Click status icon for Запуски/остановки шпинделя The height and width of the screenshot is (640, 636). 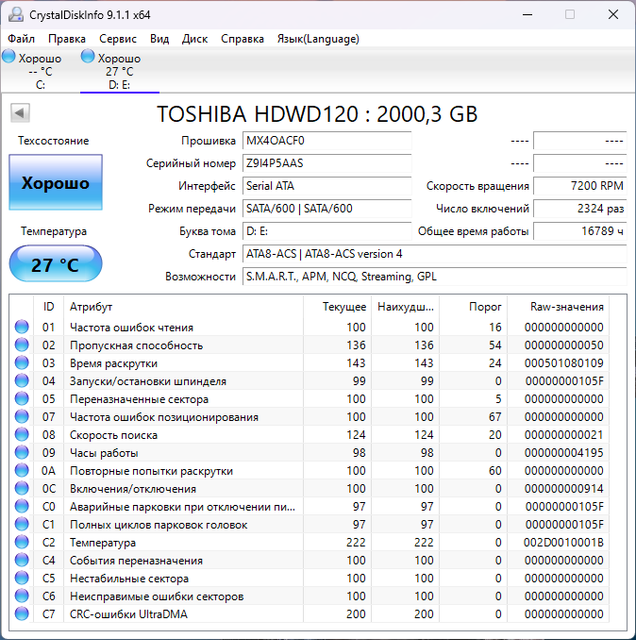click(x=22, y=381)
